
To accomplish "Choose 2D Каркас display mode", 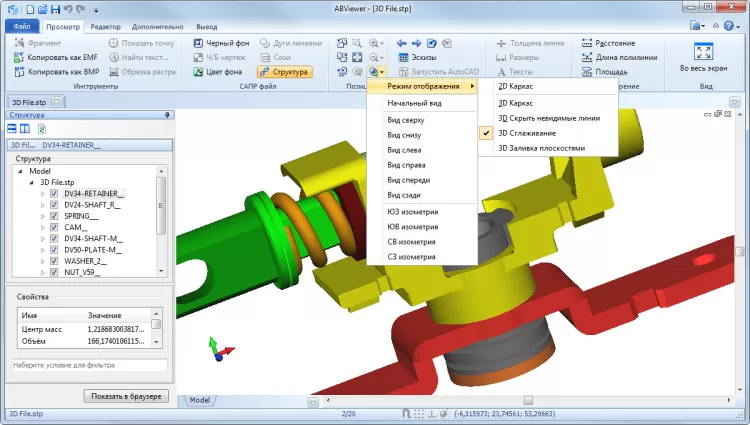I will click(x=549, y=87).
